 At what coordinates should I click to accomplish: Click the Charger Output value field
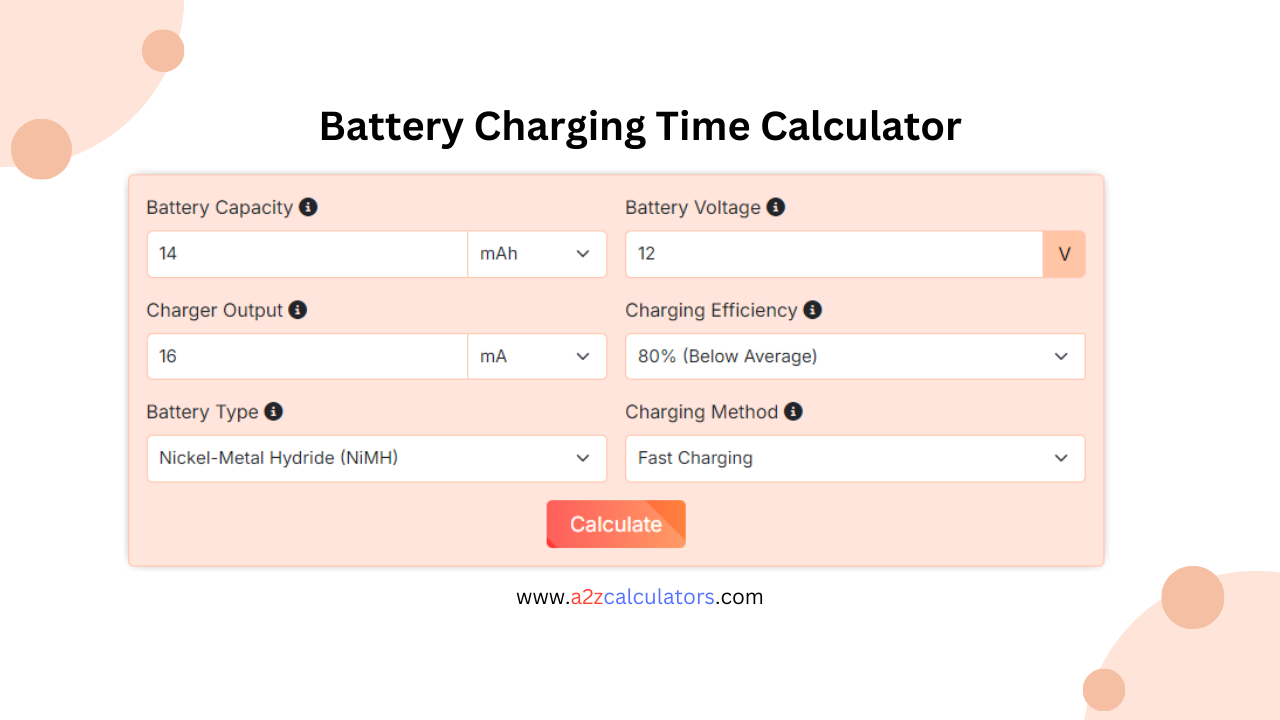click(x=306, y=356)
